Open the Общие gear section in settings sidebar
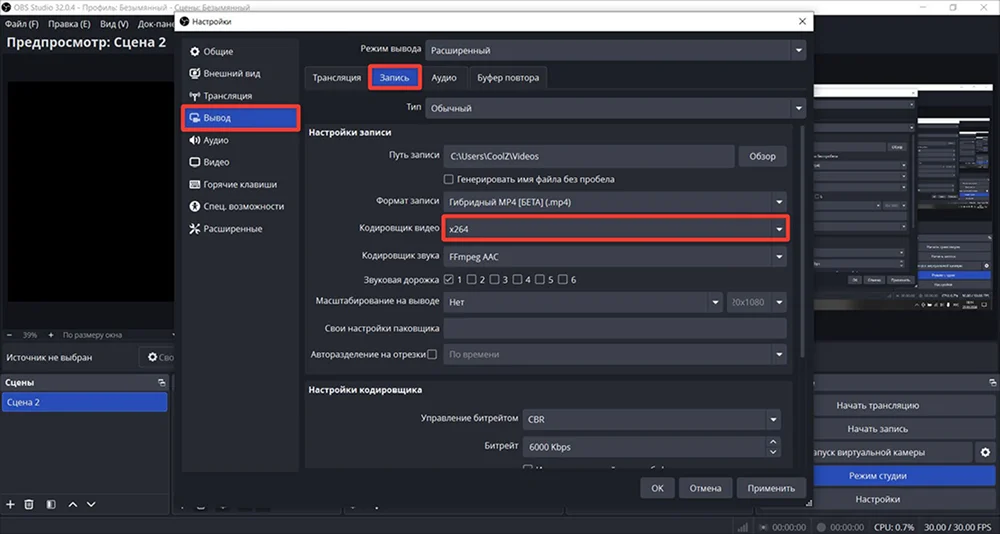The width and height of the screenshot is (1000, 534). (x=240, y=52)
